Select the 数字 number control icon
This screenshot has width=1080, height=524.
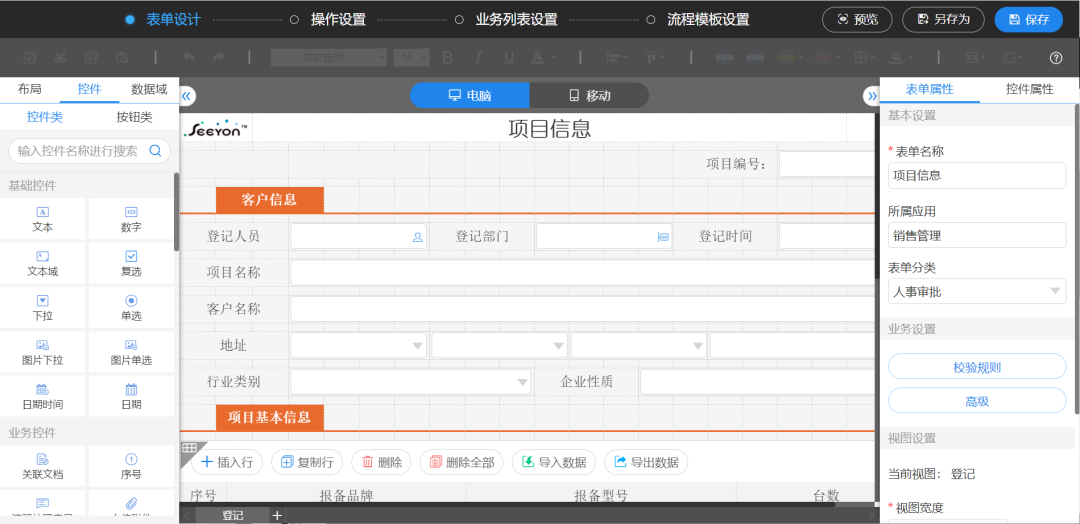[131, 212]
